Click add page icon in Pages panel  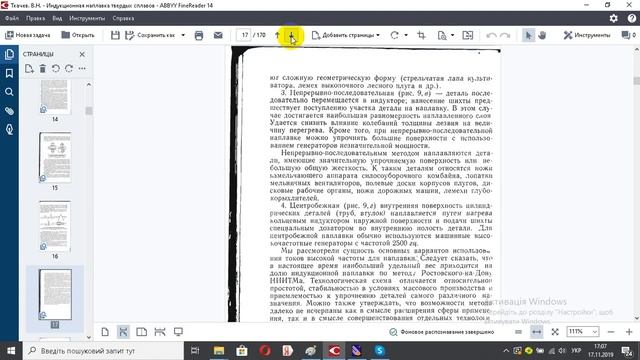tap(29, 69)
